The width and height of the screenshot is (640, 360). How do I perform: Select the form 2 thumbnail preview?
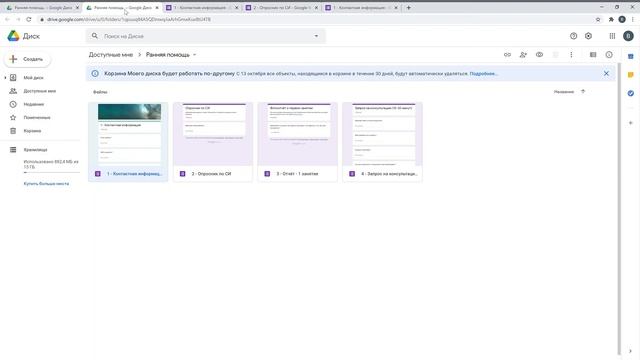click(x=213, y=134)
